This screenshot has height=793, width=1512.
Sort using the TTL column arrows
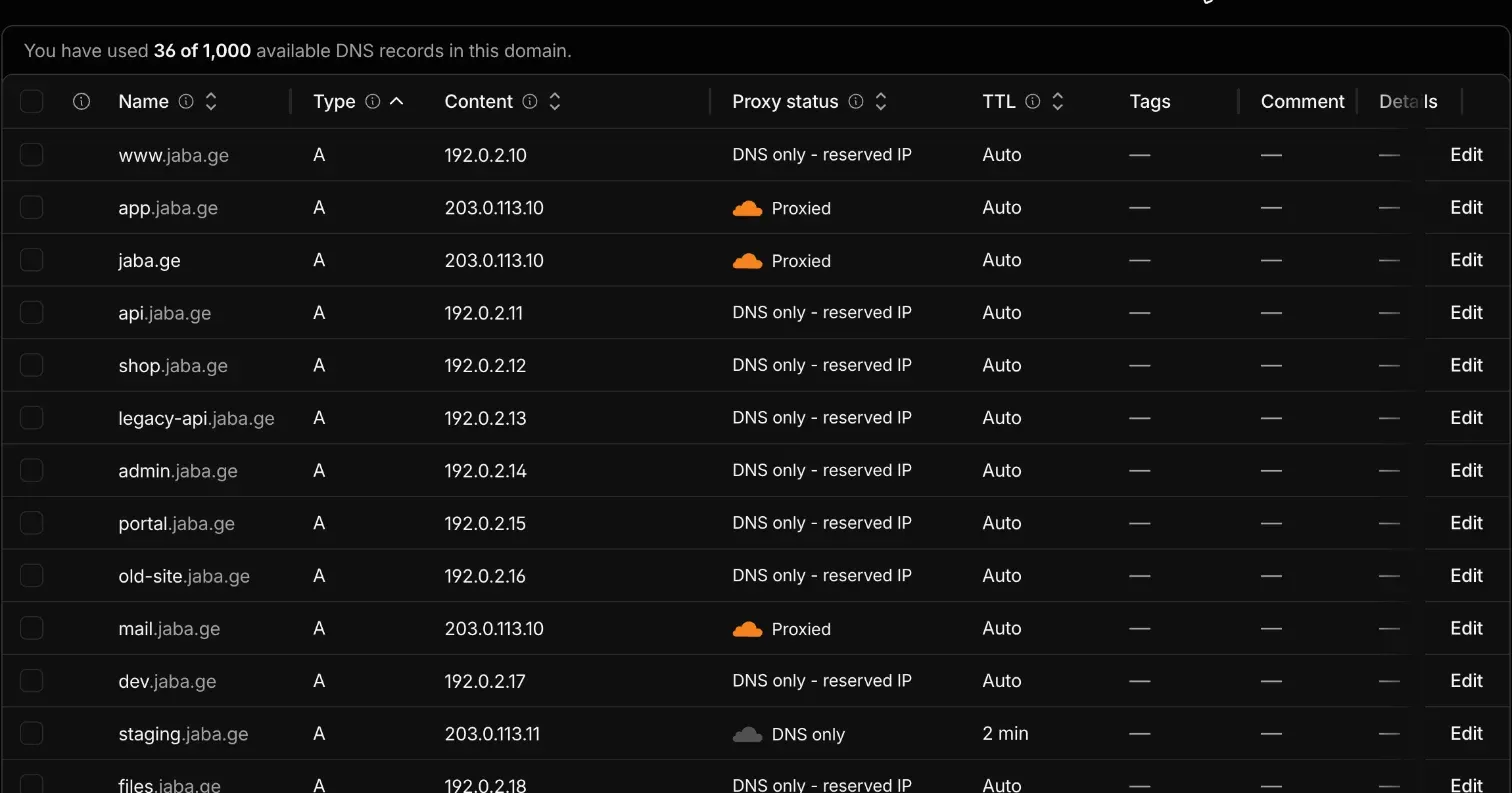click(1058, 101)
